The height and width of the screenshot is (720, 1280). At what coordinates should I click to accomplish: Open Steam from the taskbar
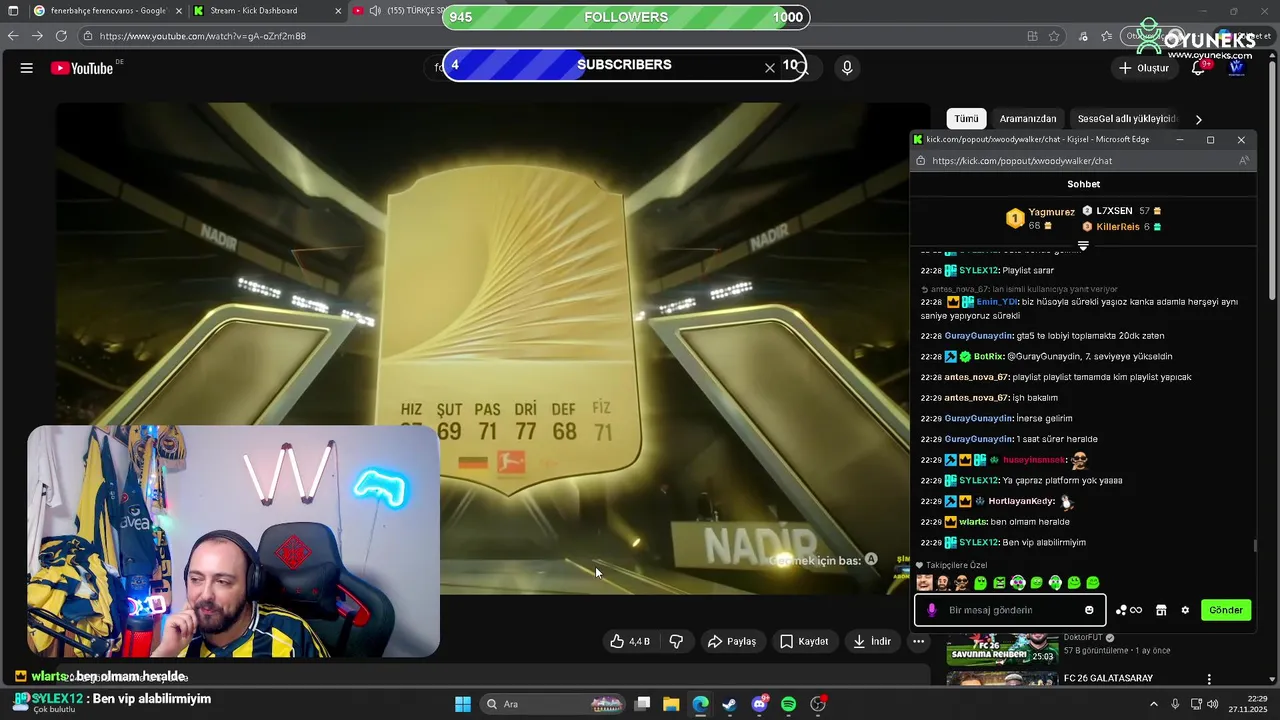[730, 704]
